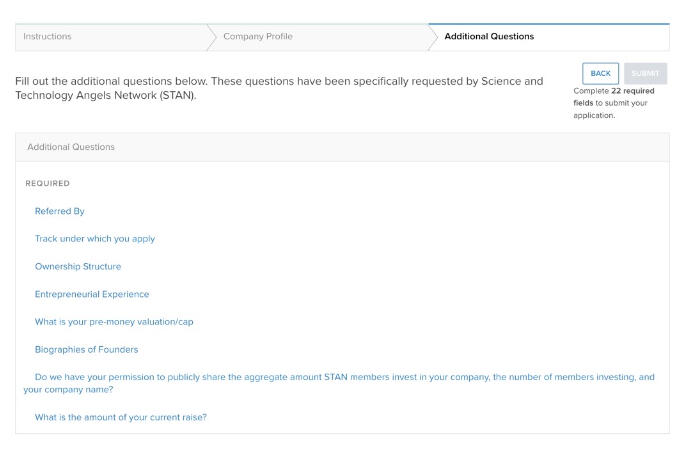Click the chevron after the Company Profile step
The width and height of the screenshot is (698, 459).
pyautogui.click(x=433, y=37)
